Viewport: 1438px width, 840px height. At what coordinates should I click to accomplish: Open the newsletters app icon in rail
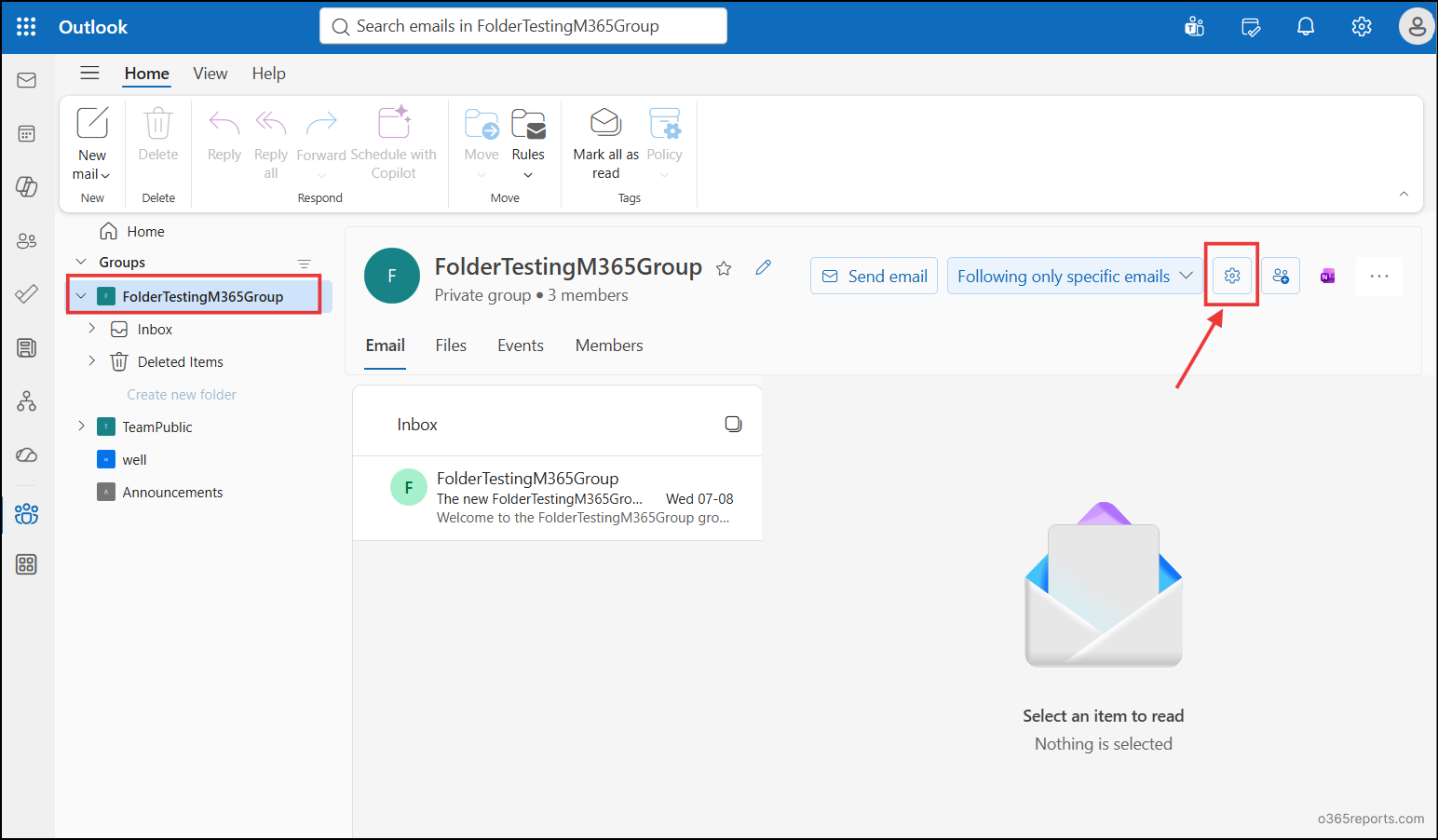pyautogui.click(x=27, y=348)
